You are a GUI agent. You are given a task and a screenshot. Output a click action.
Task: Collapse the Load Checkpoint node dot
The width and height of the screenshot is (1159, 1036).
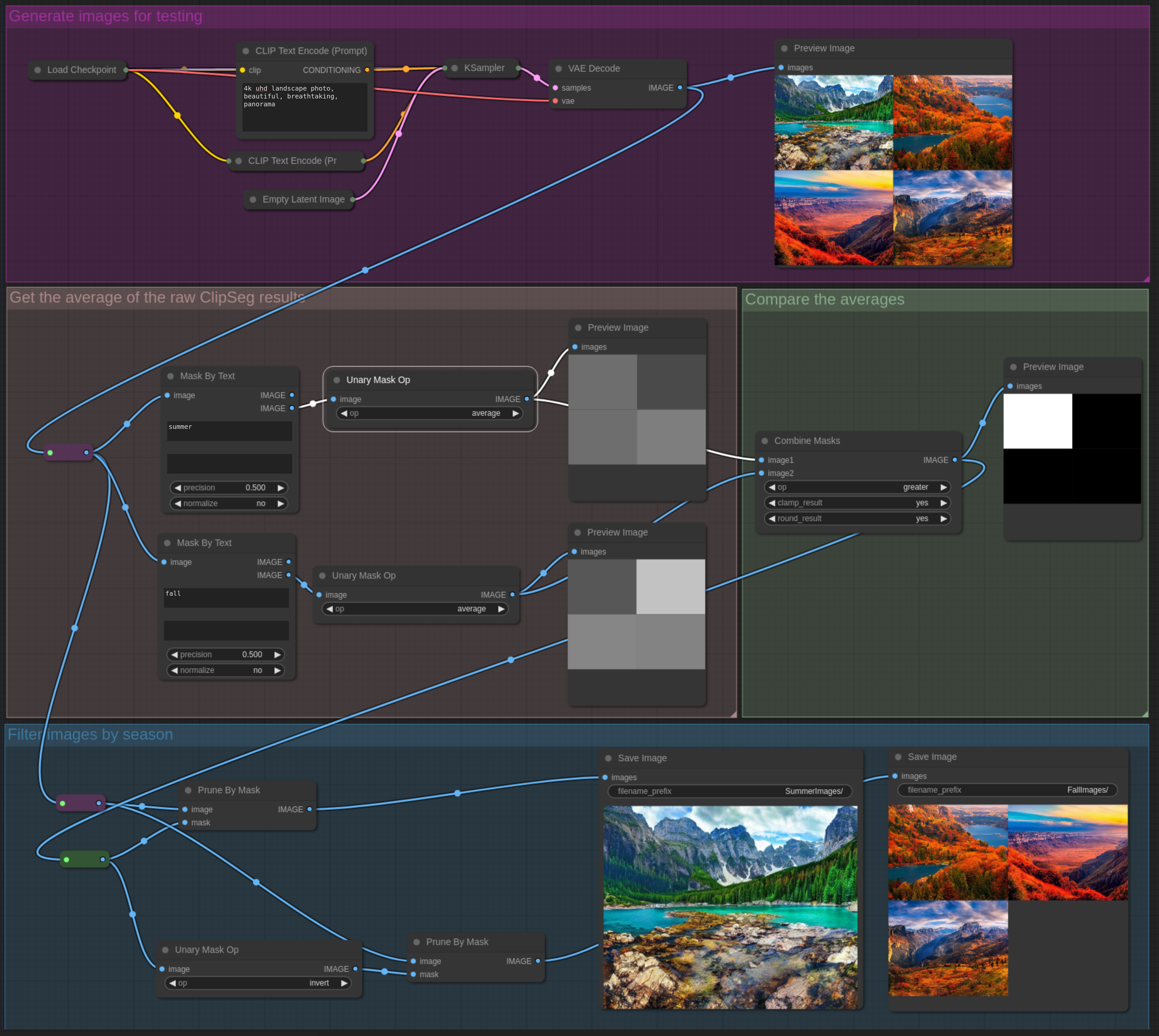38,70
